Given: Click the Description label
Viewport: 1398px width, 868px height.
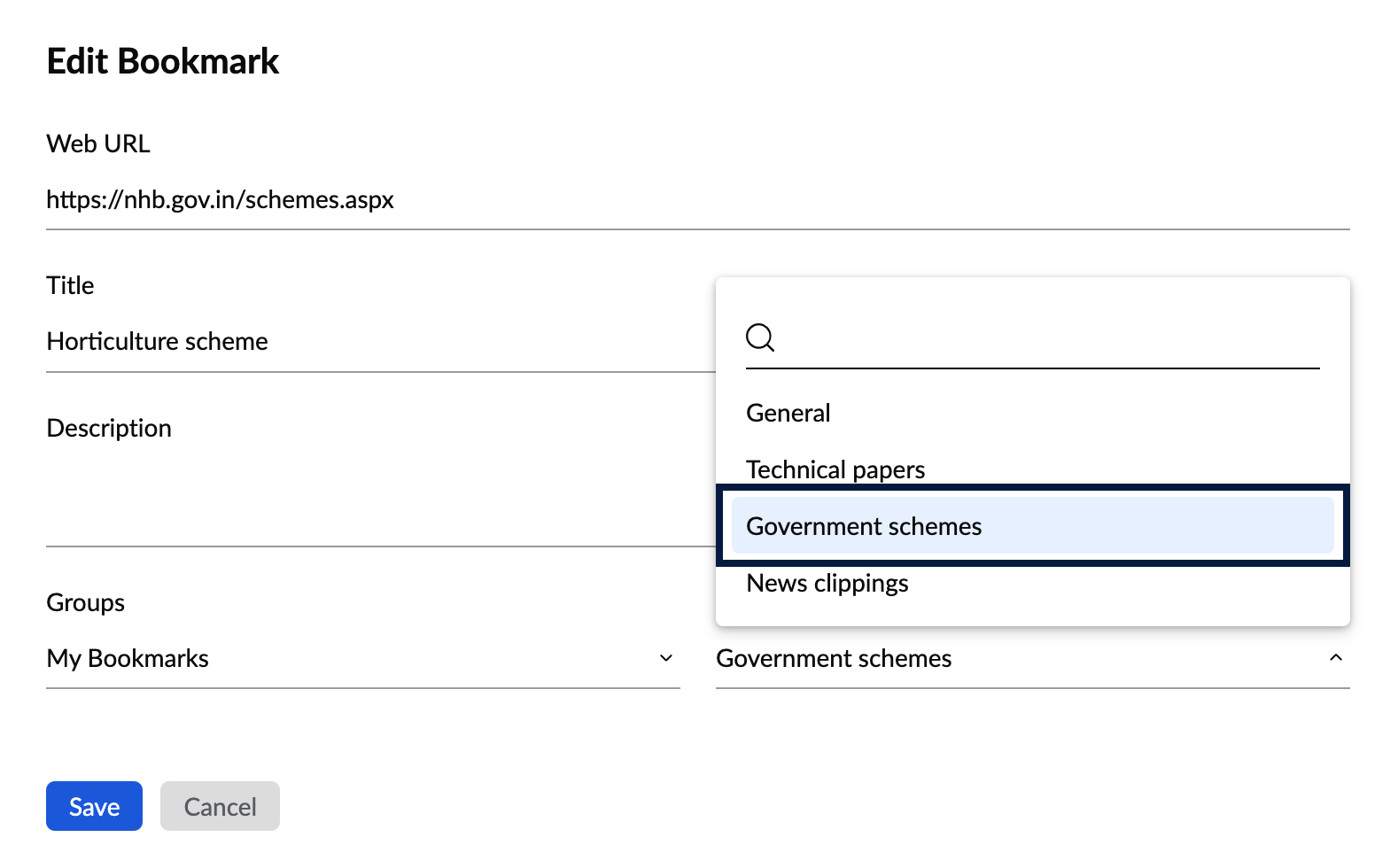Looking at the screenshot, I should point(109,428).
